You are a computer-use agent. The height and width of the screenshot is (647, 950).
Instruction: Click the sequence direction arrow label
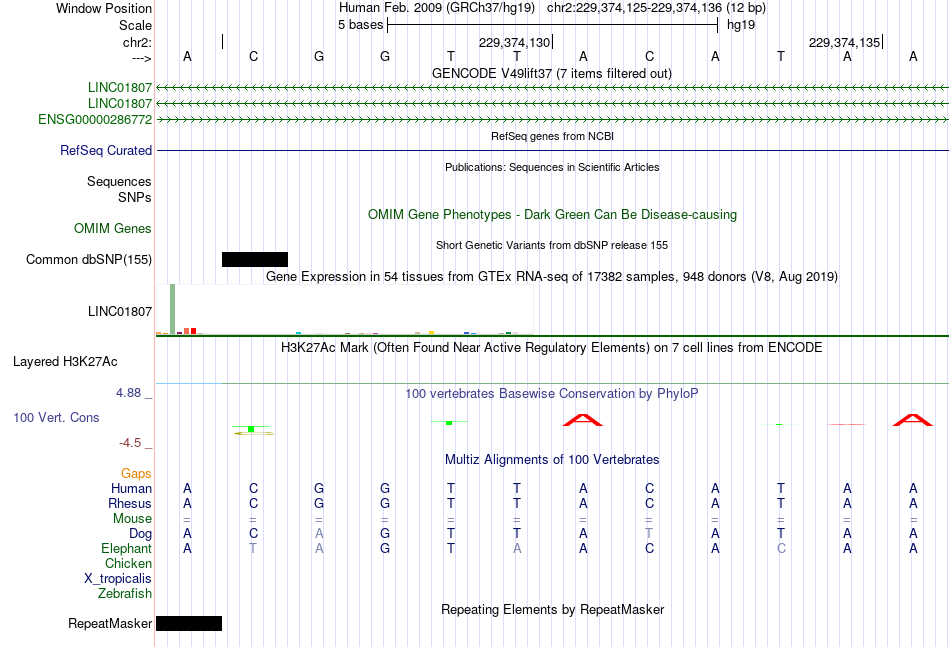[142, 58]
